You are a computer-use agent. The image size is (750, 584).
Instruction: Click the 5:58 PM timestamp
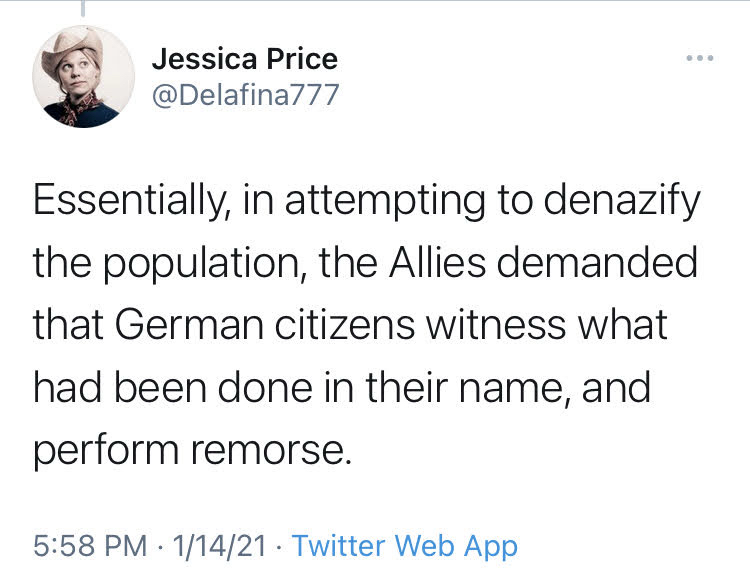(x=90, y=546)
